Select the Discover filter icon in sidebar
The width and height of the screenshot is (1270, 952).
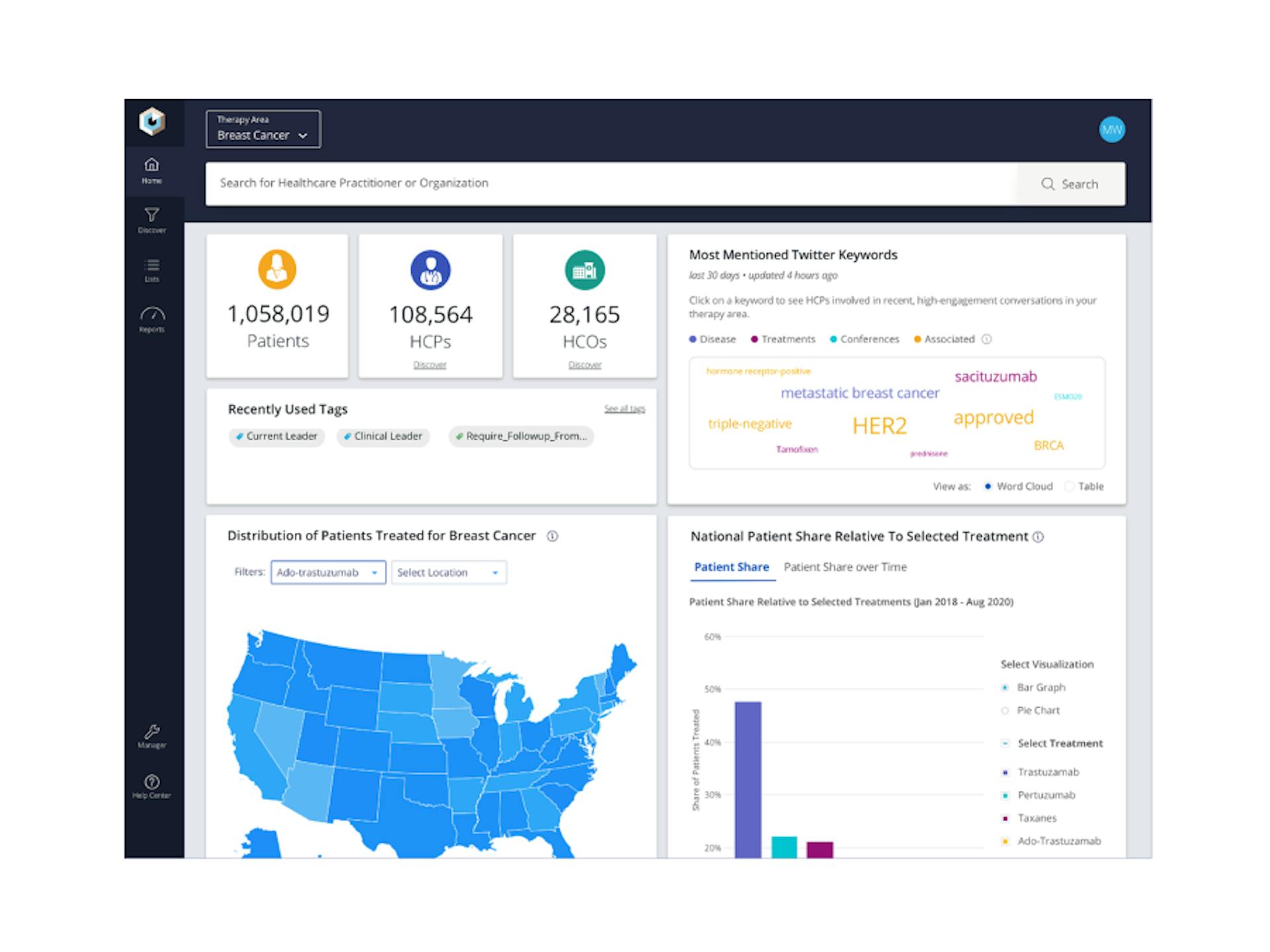pos(151,218)
